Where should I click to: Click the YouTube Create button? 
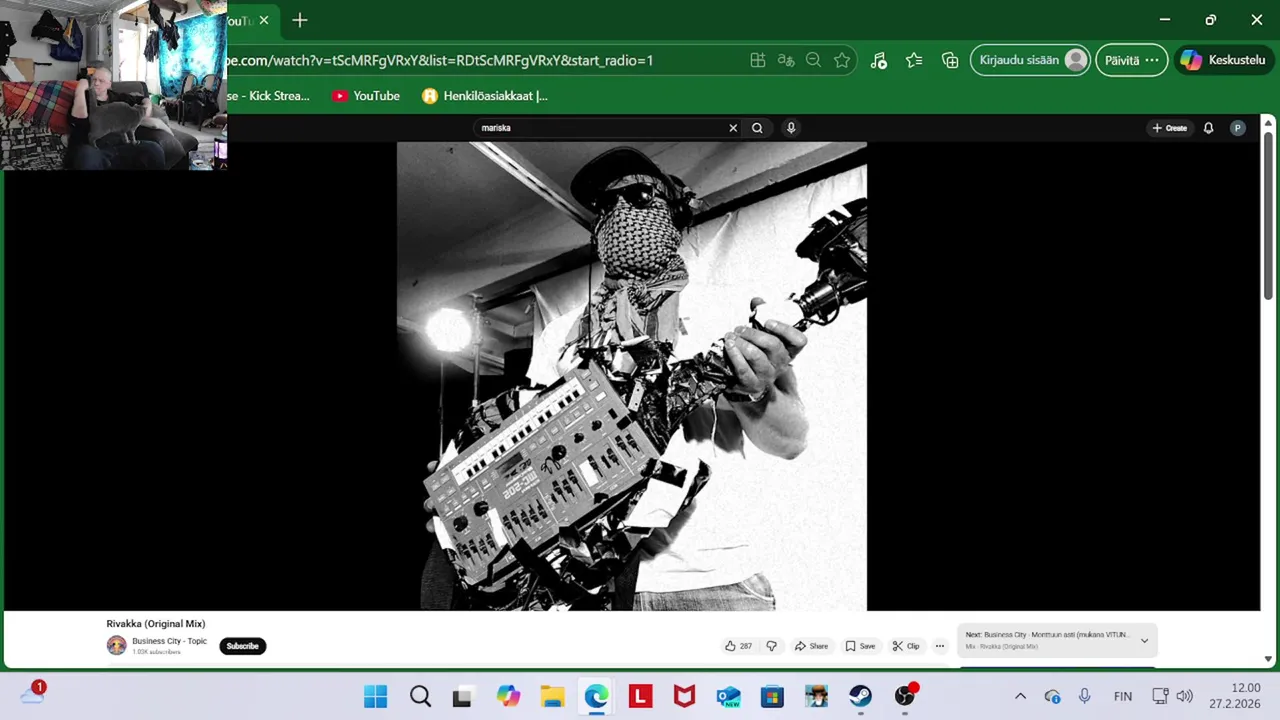tap(1169, 128)
